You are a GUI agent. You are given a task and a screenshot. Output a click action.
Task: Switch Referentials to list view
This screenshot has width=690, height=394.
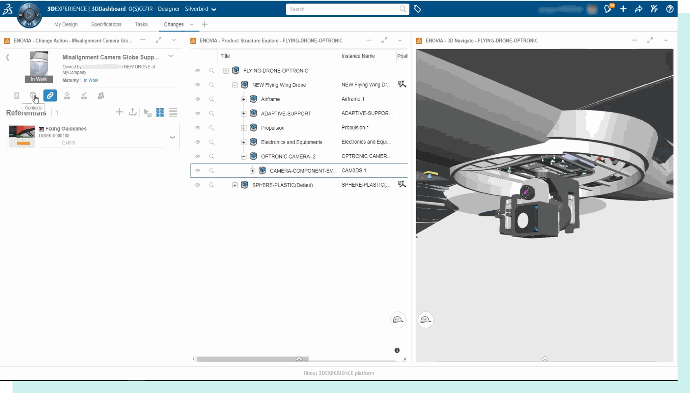173,112
